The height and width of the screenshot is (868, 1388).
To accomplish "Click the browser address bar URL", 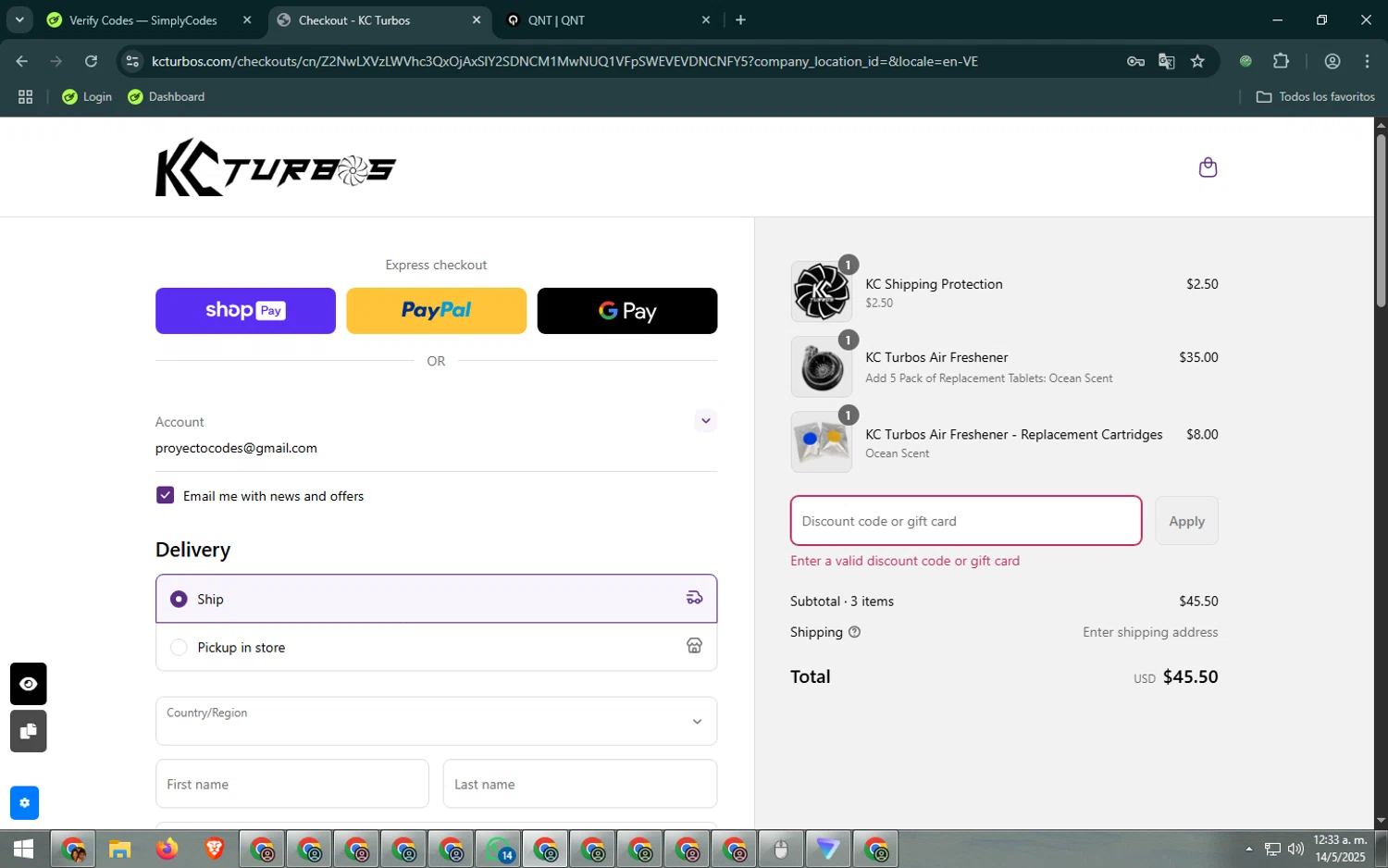I will point(564,61).
